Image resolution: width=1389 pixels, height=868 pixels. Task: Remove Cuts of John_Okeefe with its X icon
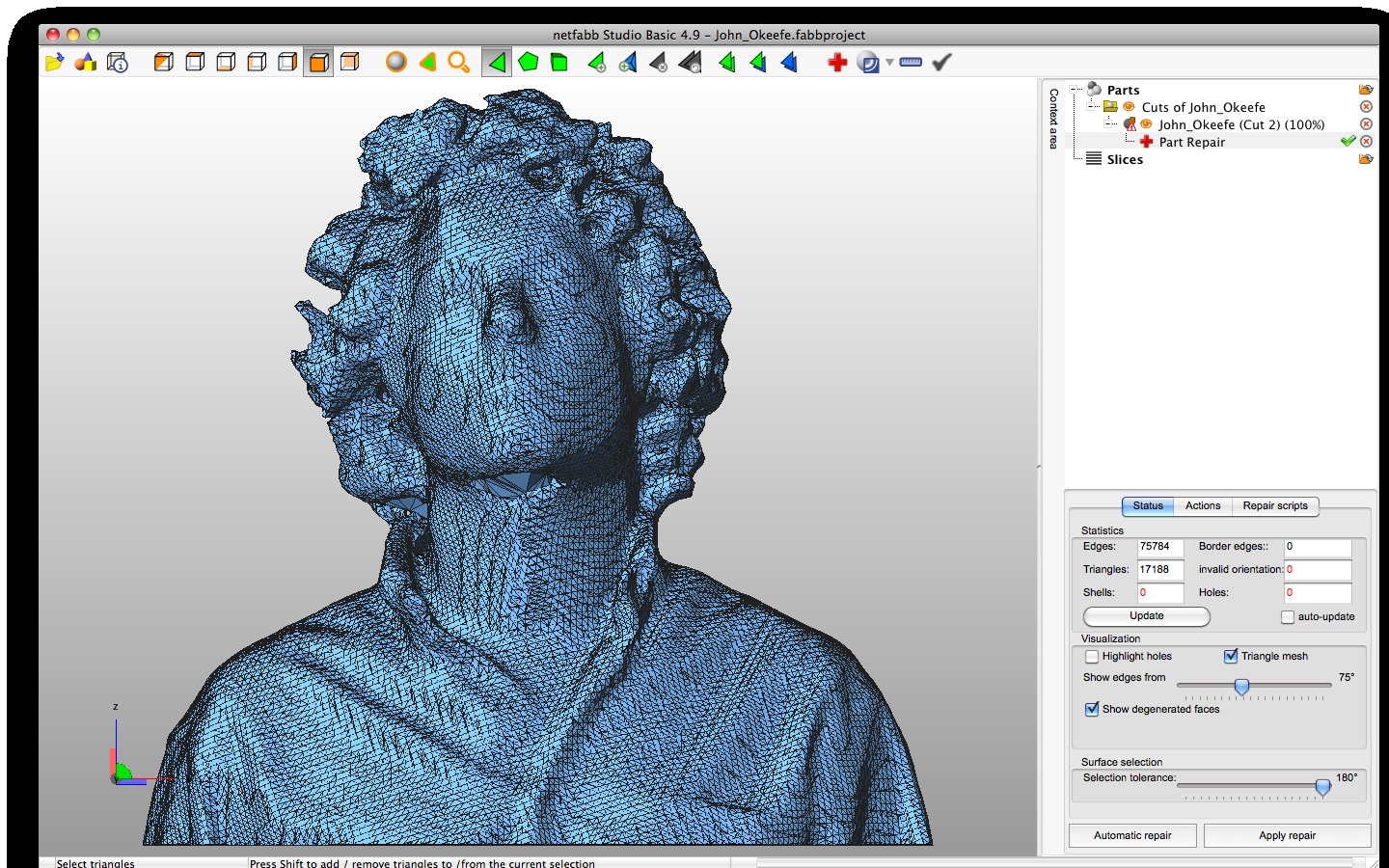tap(1366, 107)
